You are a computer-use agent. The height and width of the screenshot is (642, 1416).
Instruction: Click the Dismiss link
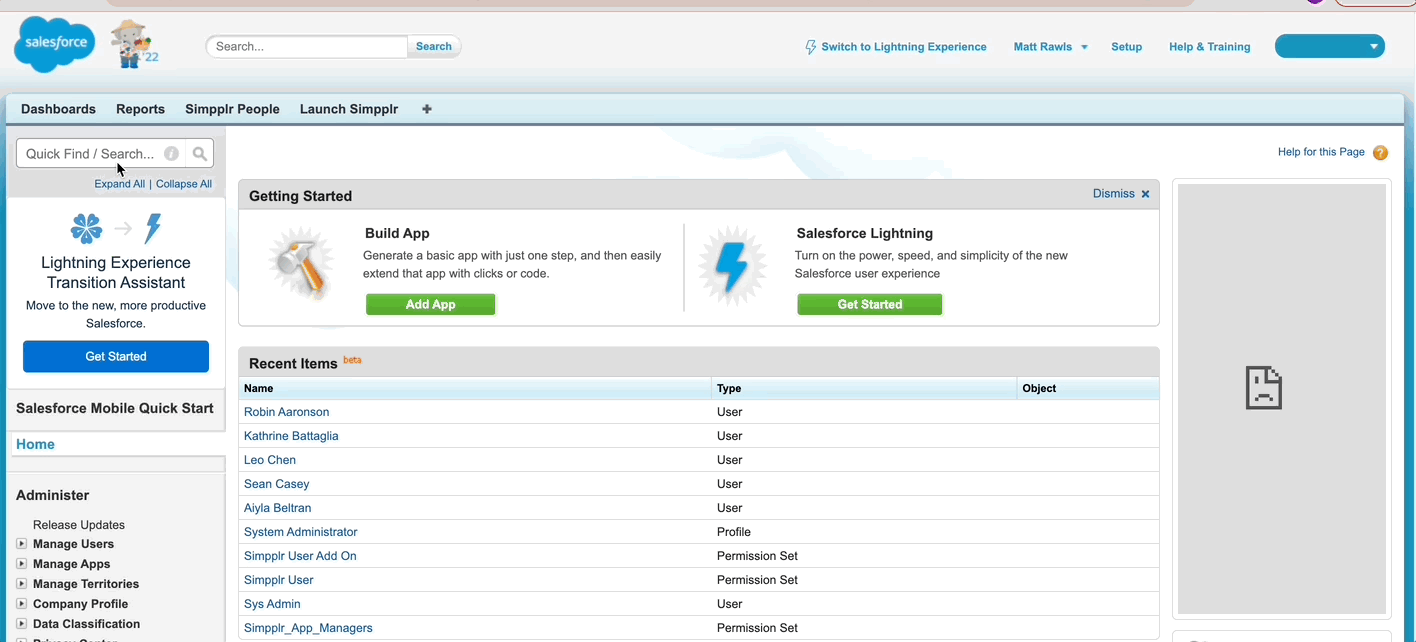[1114, 194]
